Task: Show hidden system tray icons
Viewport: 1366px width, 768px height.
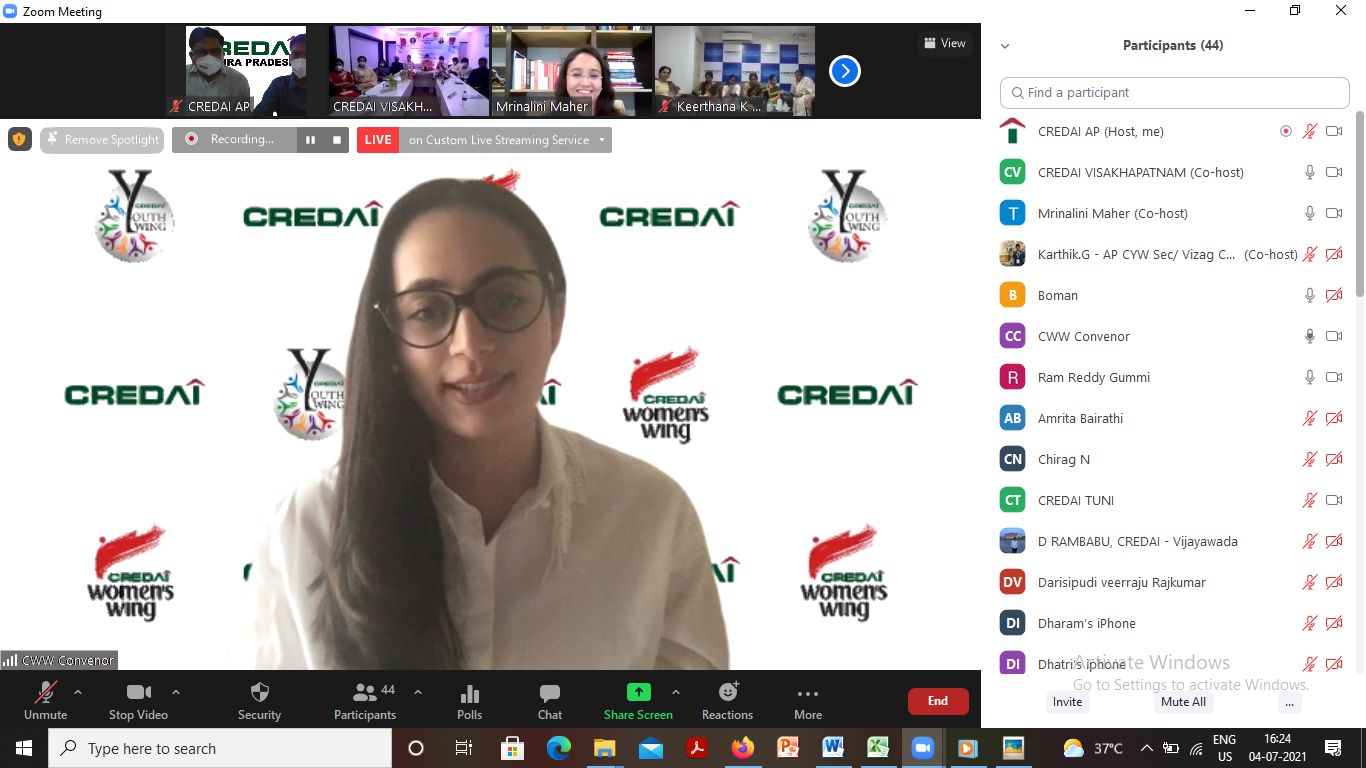Action: (x=1147, y=748)
